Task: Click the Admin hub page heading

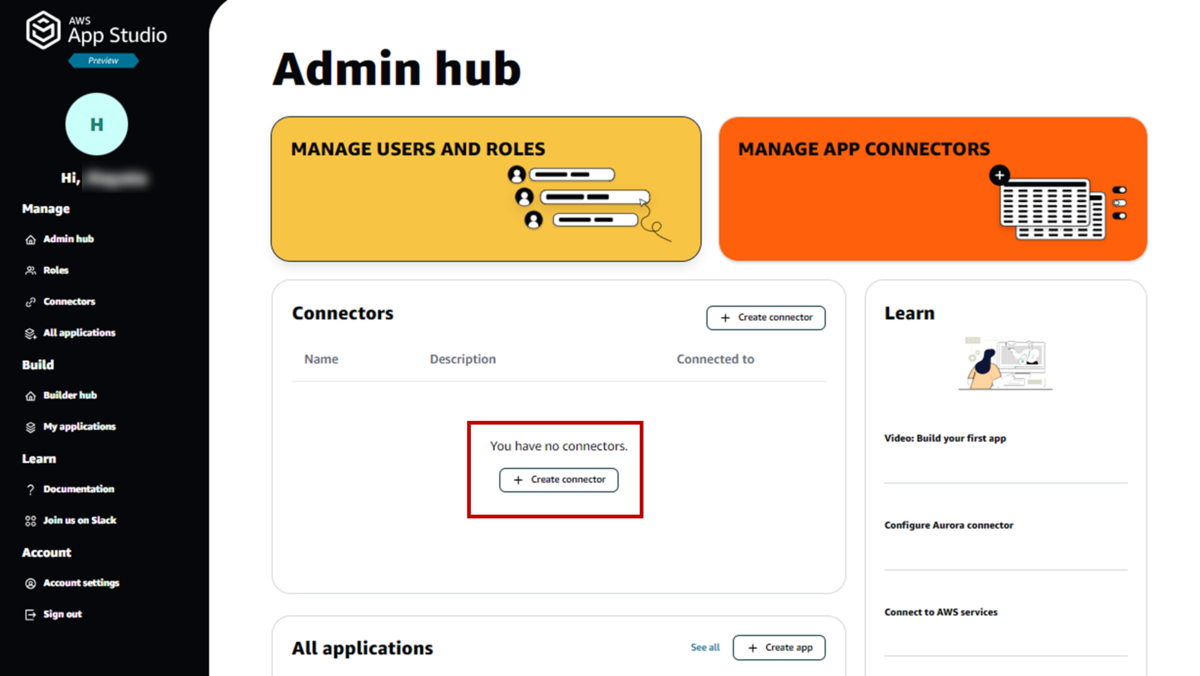Action: click(x=397, y=69)
